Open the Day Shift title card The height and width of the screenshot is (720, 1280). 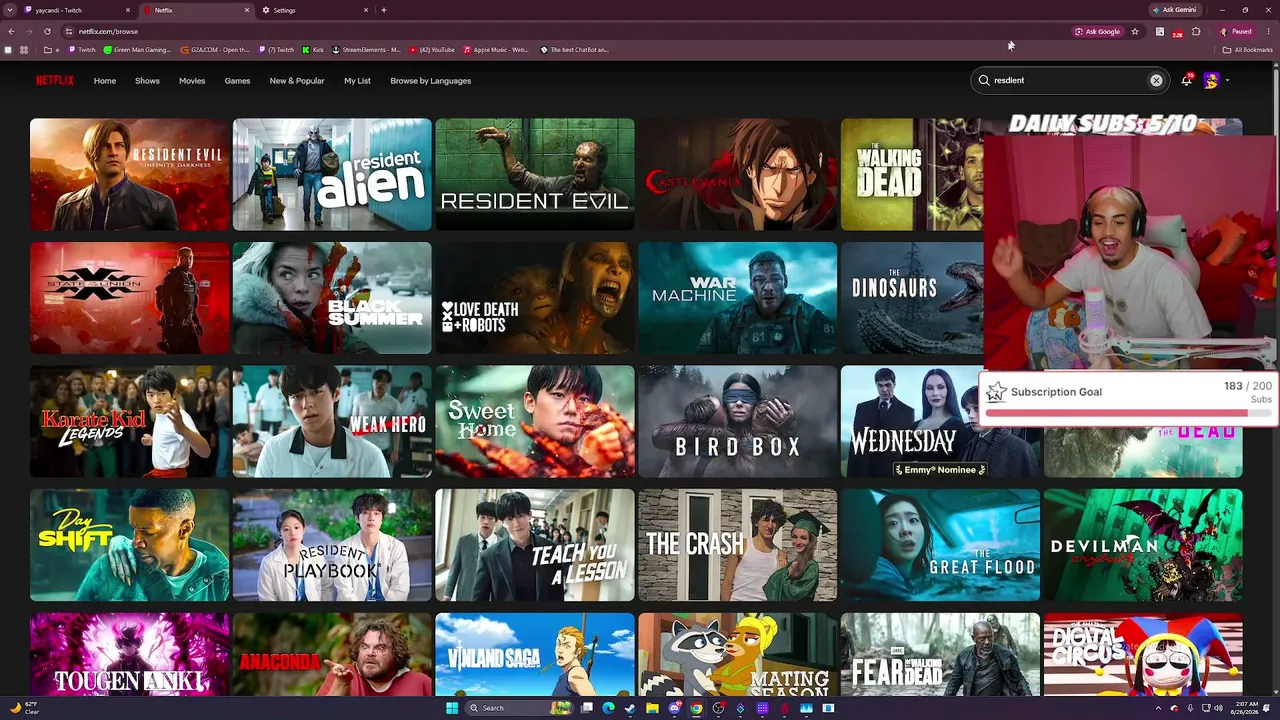(x=130, y=545)
